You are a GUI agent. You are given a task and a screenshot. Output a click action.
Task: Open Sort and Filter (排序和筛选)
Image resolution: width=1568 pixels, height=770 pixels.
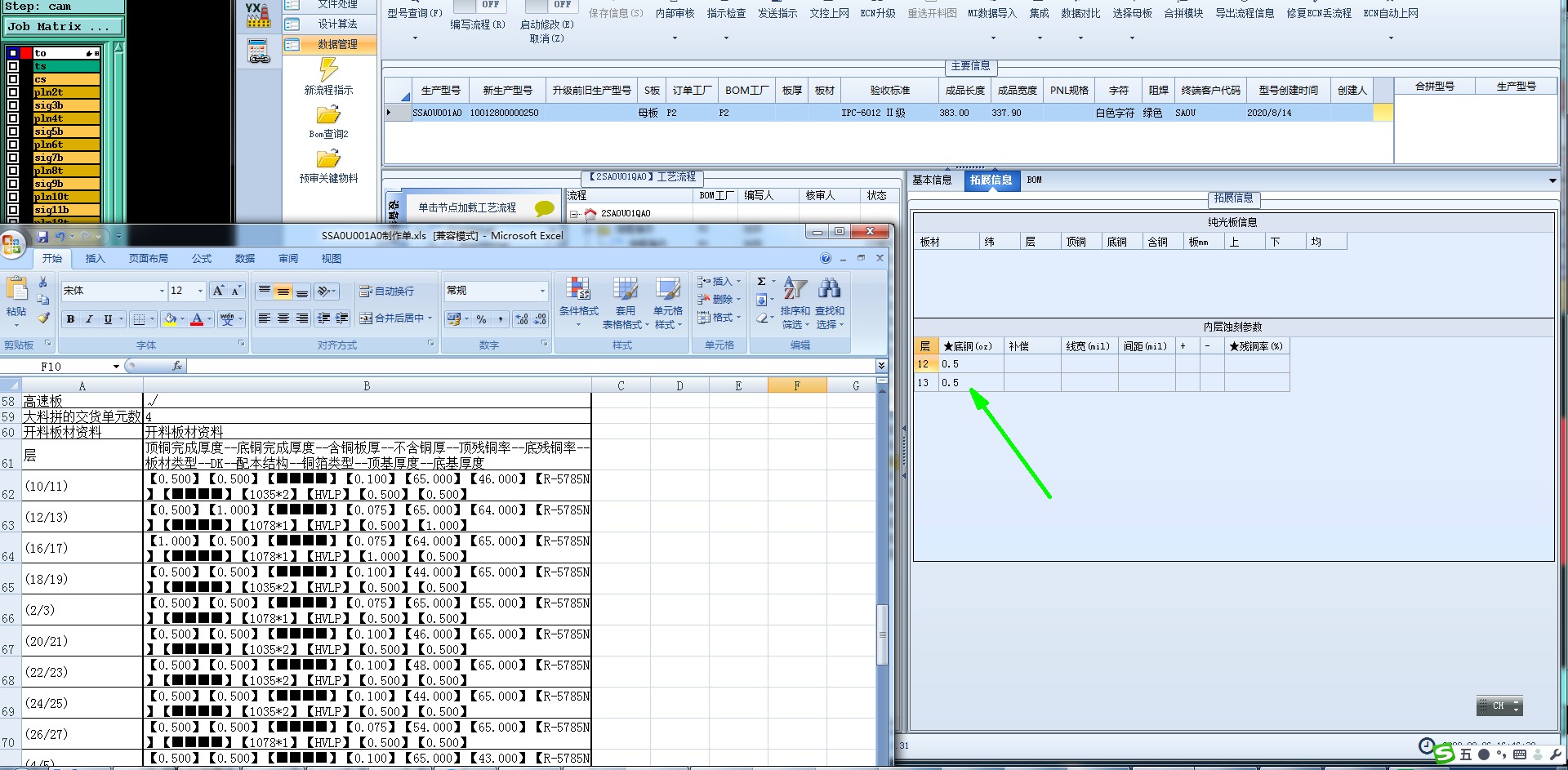pyautogui.click(x=795, y=302)
